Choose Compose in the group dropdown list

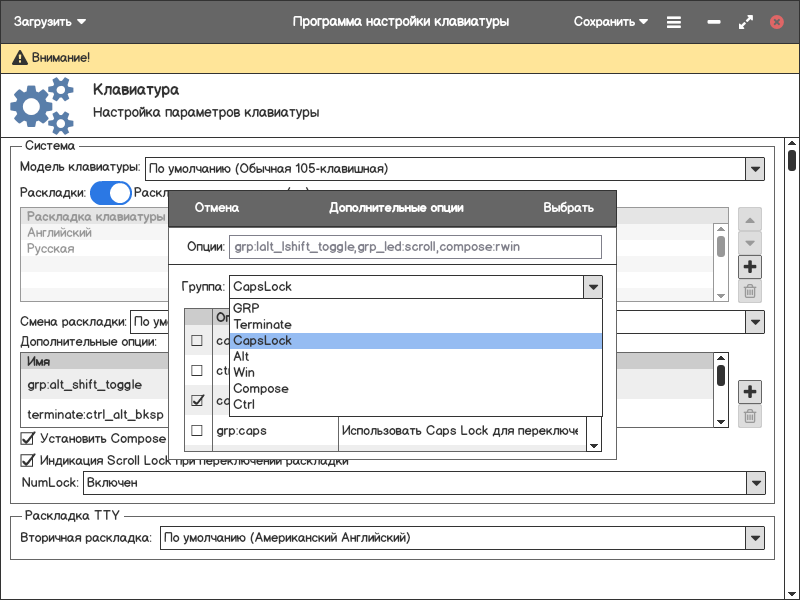tap(260, 389)
